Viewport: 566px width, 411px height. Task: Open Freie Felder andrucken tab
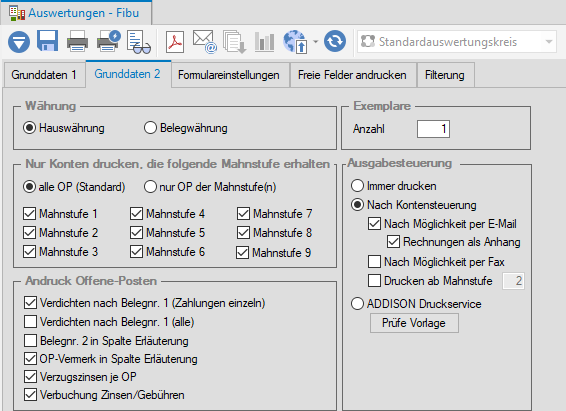tap(352, 75)
